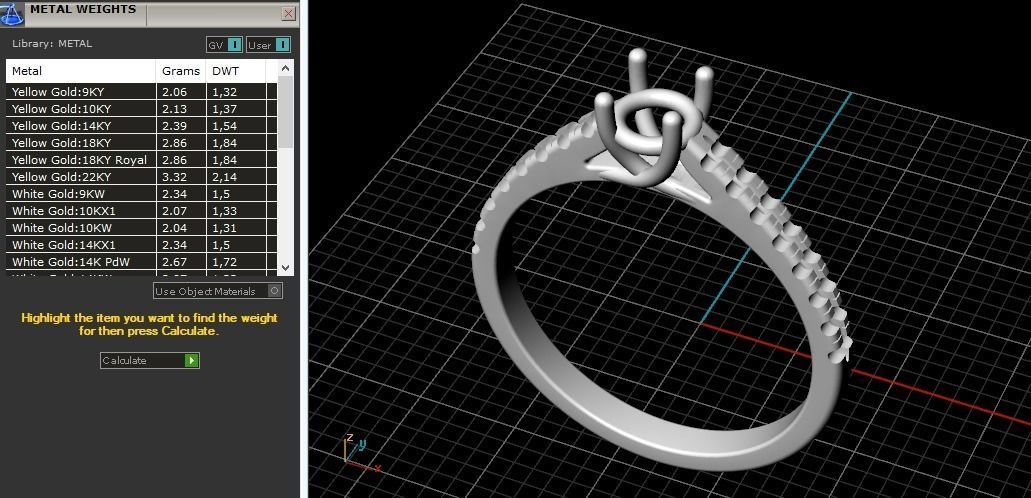Image resolution: width=1031 pixels, height=498 pixels.
Task: Sort by the Grams column header
Action: (181, 71)
